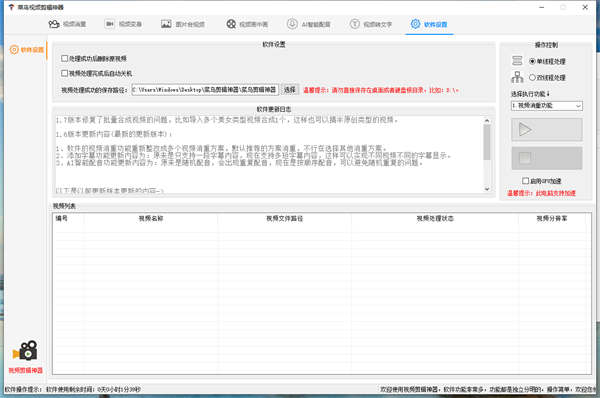Viewport: 600px width, 398px height.
Task: Click the 选择执行功能 label
Action: click(530, 94)
